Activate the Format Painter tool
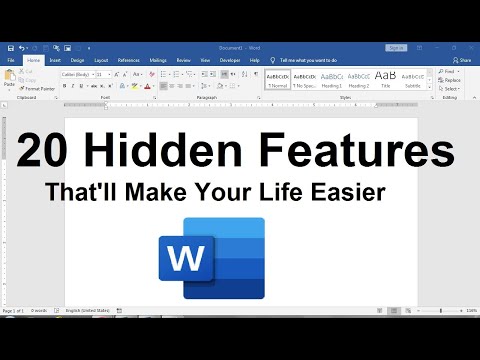 [37, 89]
